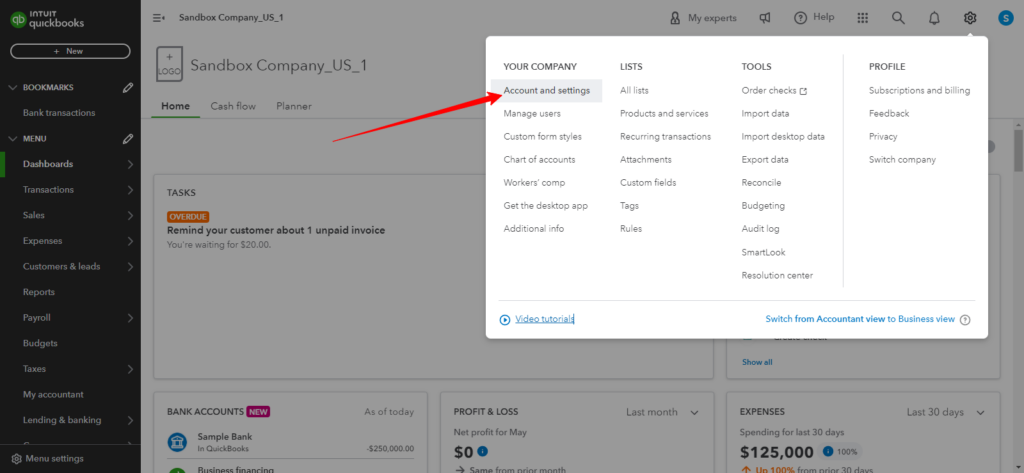1024x473 pixels.
Task: Open the megaphone announcements icon
Action: pos(765,18)
